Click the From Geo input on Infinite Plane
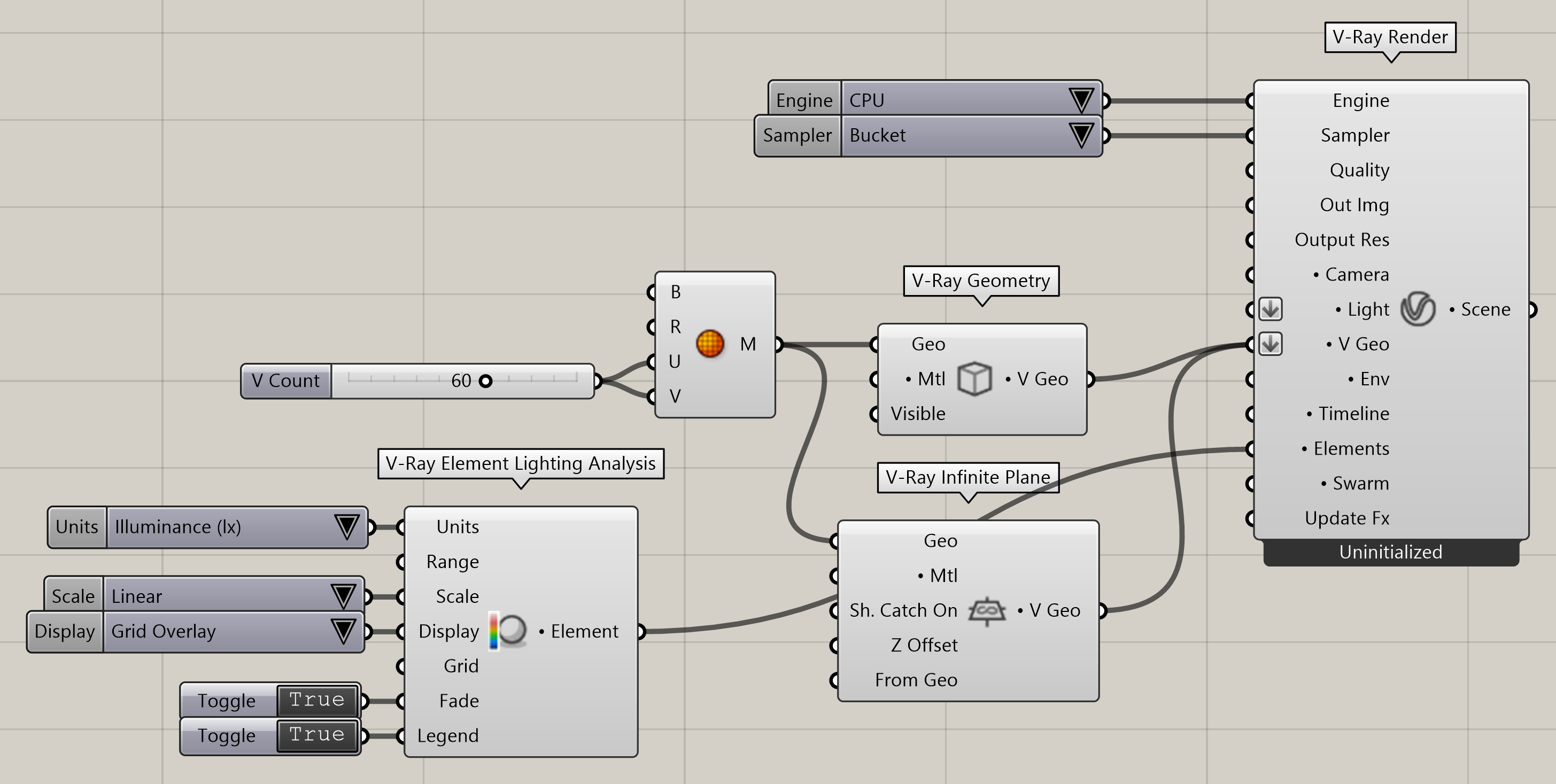The width and height of the screenshot is (1556, 784). (916, 680)
